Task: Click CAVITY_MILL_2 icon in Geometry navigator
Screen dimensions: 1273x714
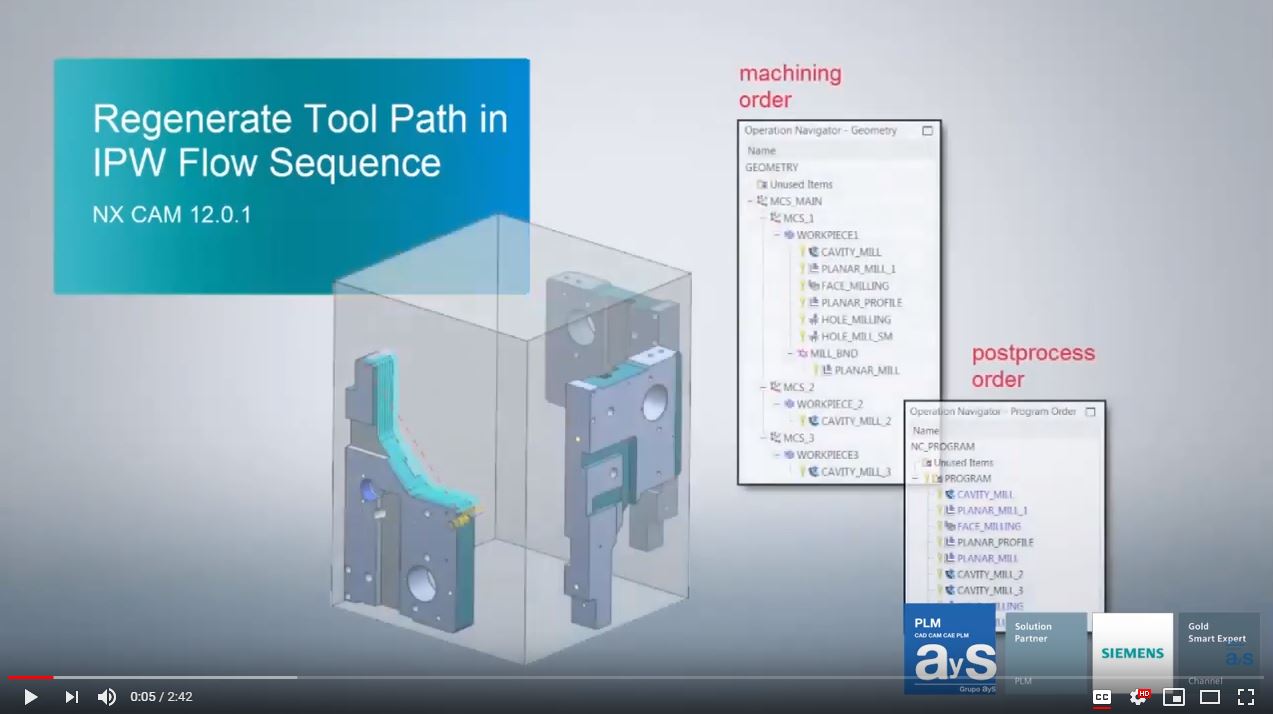Action: [x=813, y=422]
